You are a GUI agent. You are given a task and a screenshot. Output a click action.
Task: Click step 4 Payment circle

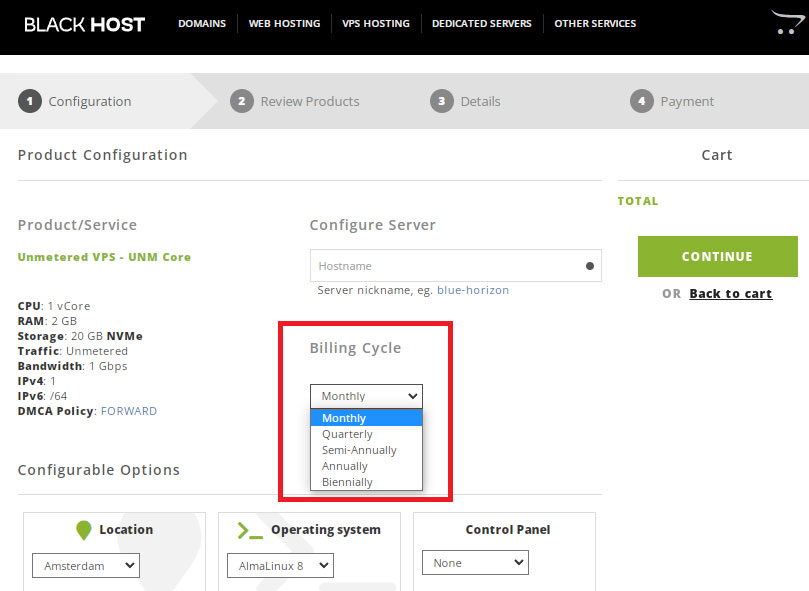tap(641, 101)
